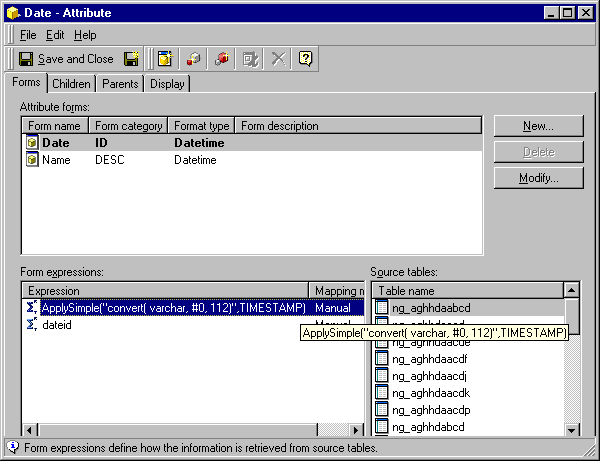The image size is (600, 461).
Task: Click the sigma icon beside dateid expression
Action: click(x=31, y=325)
